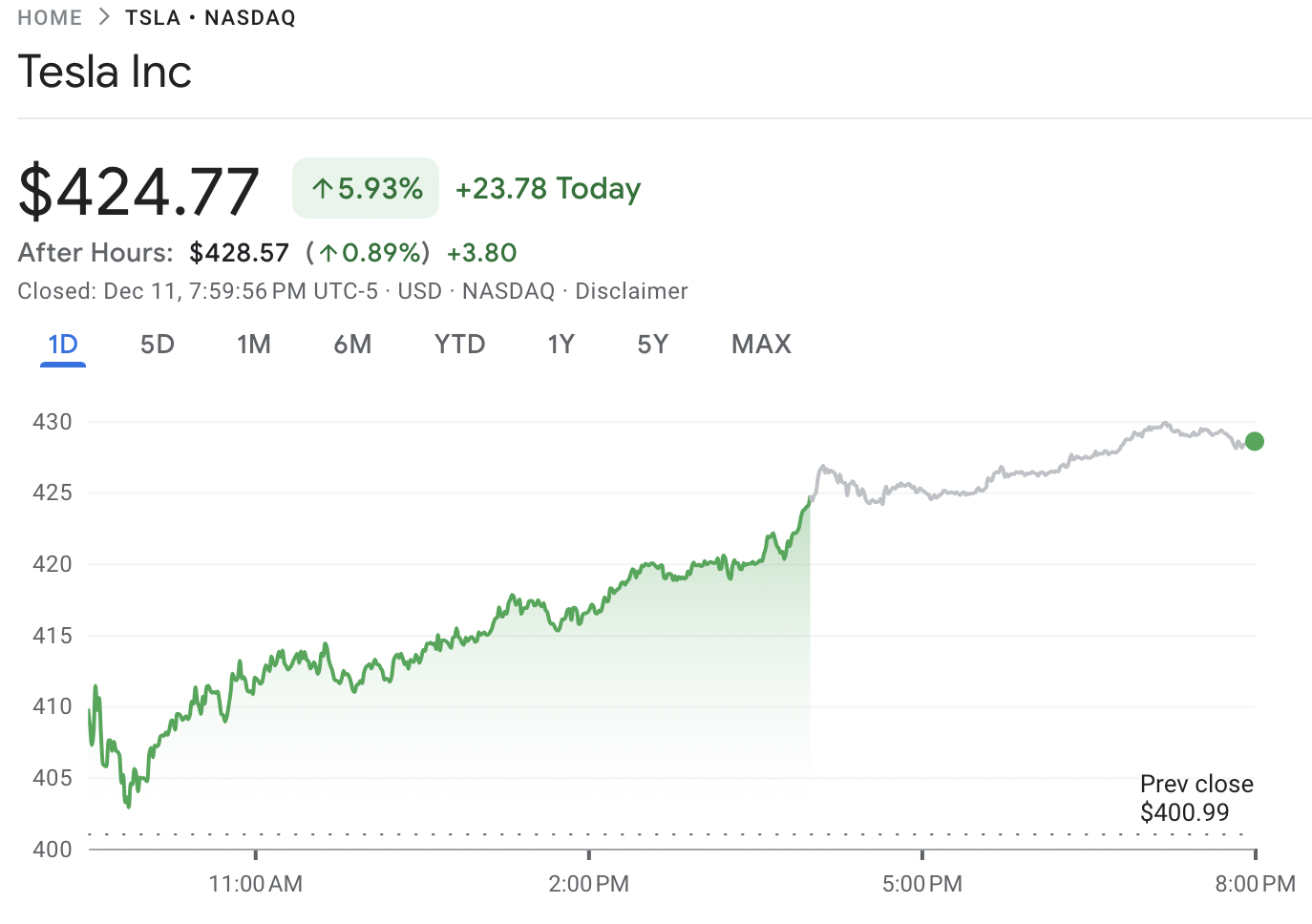Click the green current-price dot on chart
This screenshot has height=924, width=1312.
tap(1255, 441)
